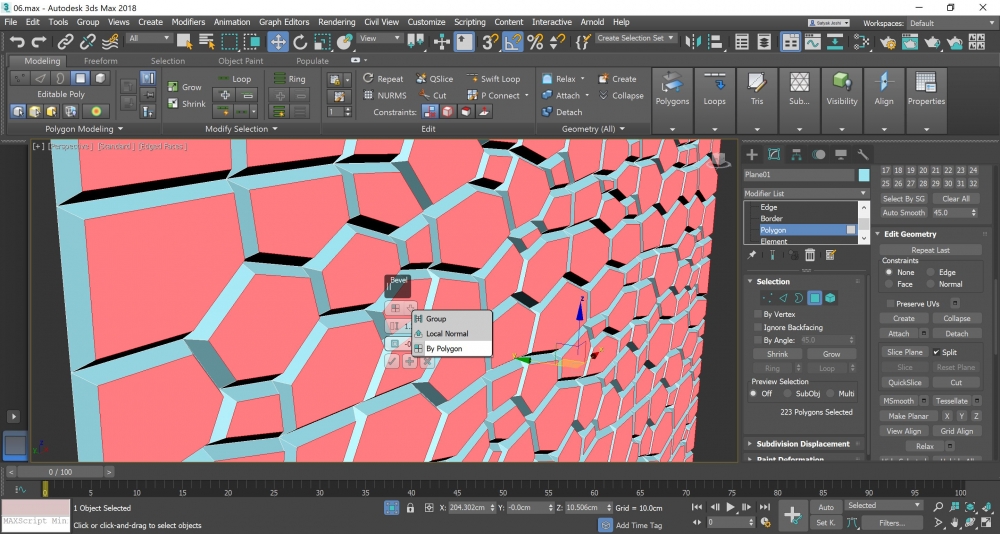The width and height of the screenshot is (1000, 534).
Task: Click the QSlice tool in ribbon
Action: (x=434, y=79)
